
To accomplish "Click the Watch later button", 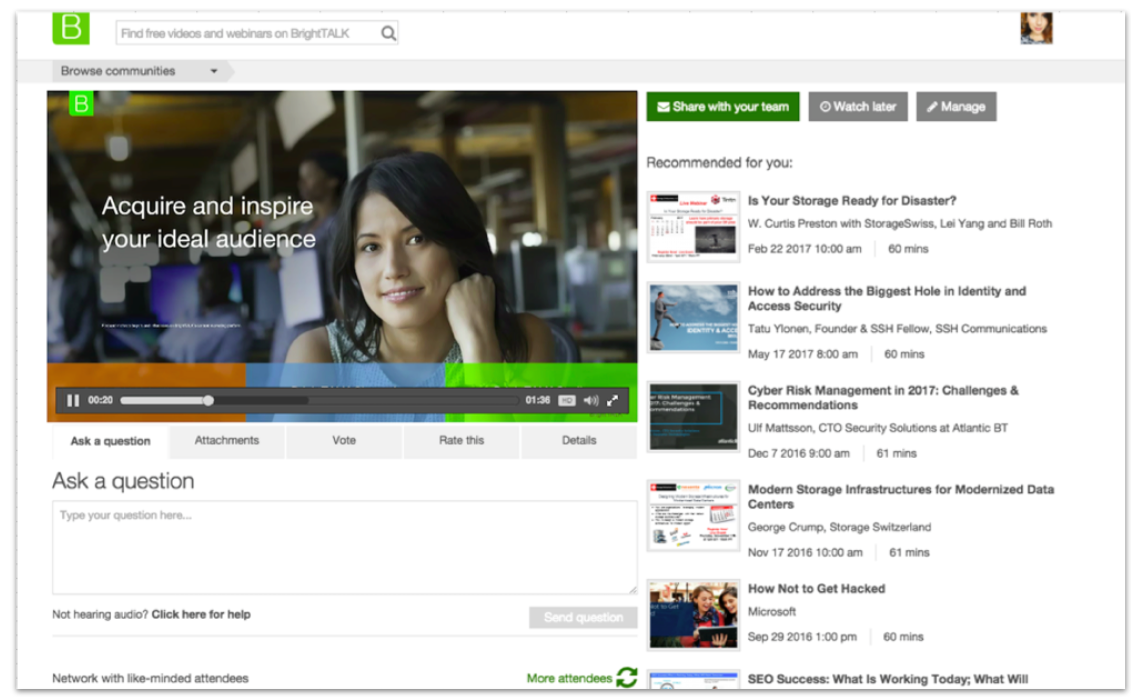I will click(857, 106).
